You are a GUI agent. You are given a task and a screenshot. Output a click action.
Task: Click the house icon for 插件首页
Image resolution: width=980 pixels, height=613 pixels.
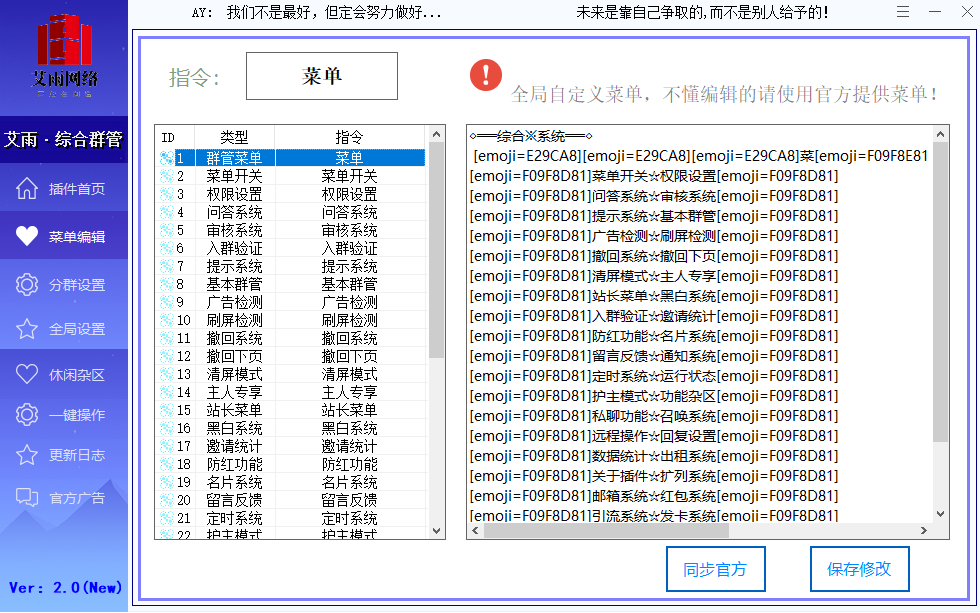pos(27,189)
